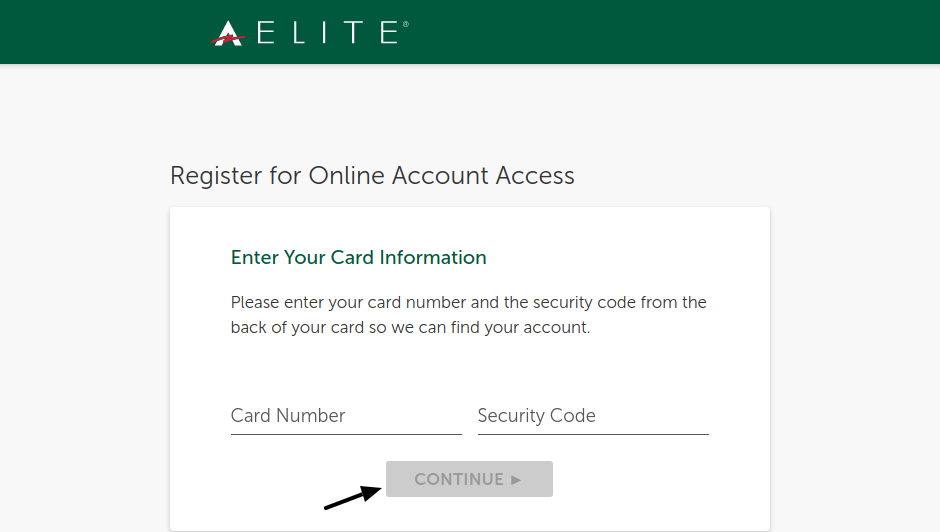The width and height of the screenshot is (940, 532).
Task: Click the 'Card Number' placeholder label
Action: 288,415
